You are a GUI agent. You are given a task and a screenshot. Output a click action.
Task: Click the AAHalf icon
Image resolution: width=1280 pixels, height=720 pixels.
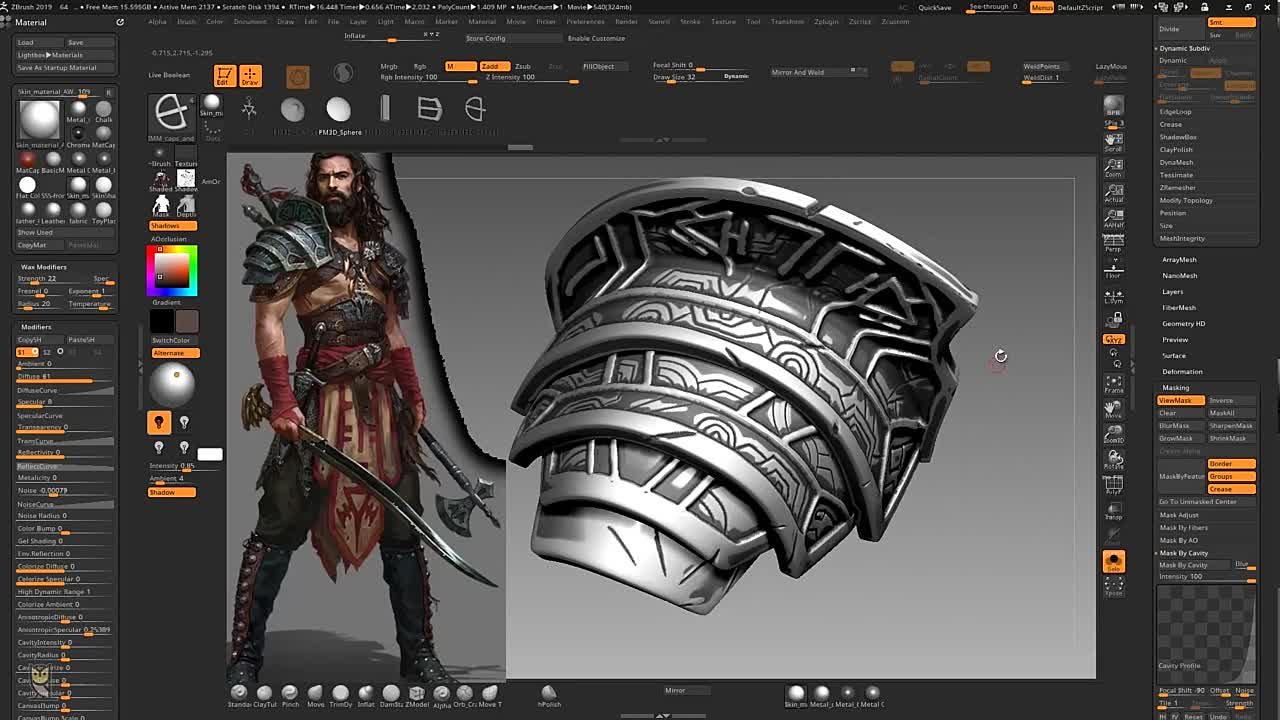1113,218
